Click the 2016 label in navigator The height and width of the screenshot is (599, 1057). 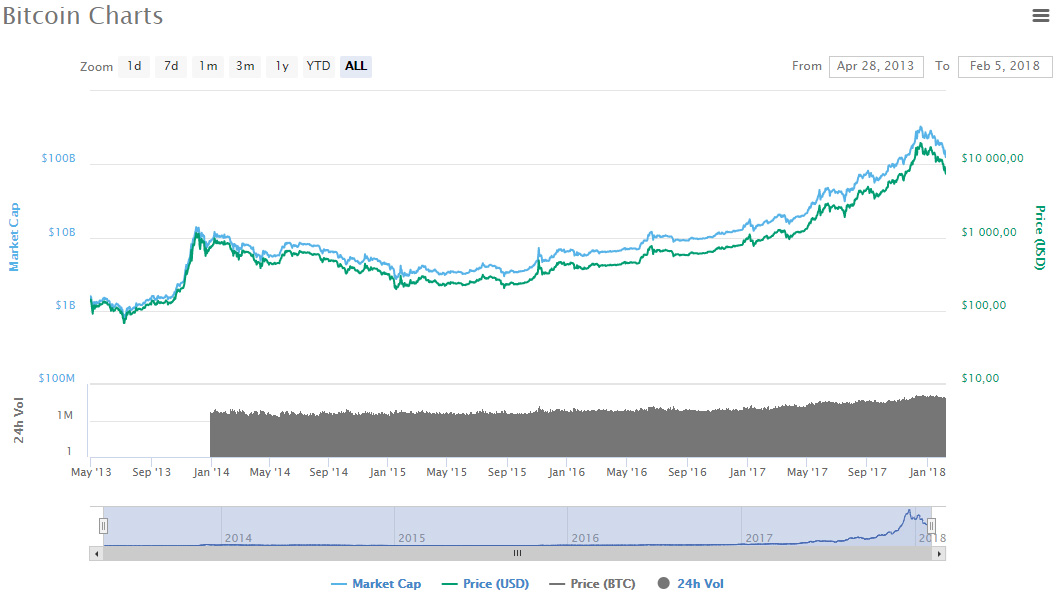[x=584, y=538]
